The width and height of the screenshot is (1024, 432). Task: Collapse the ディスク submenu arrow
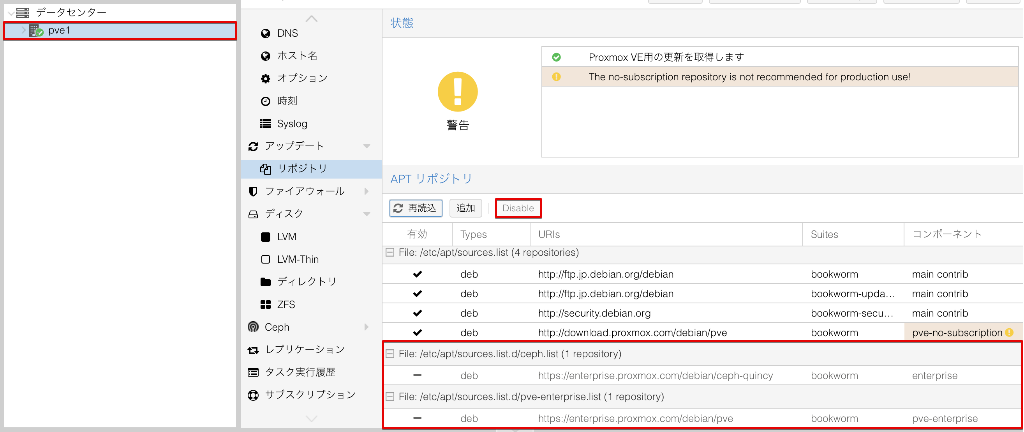coord(366,213)
